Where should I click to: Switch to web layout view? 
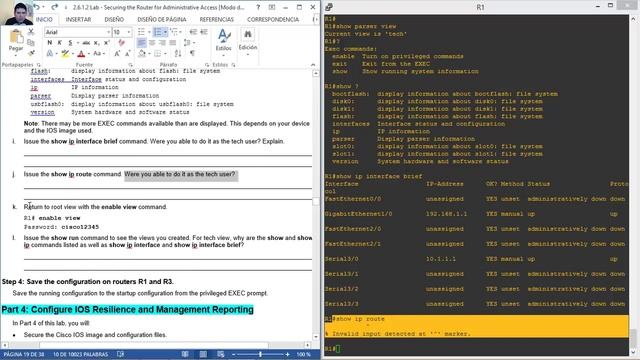(221, 354)
